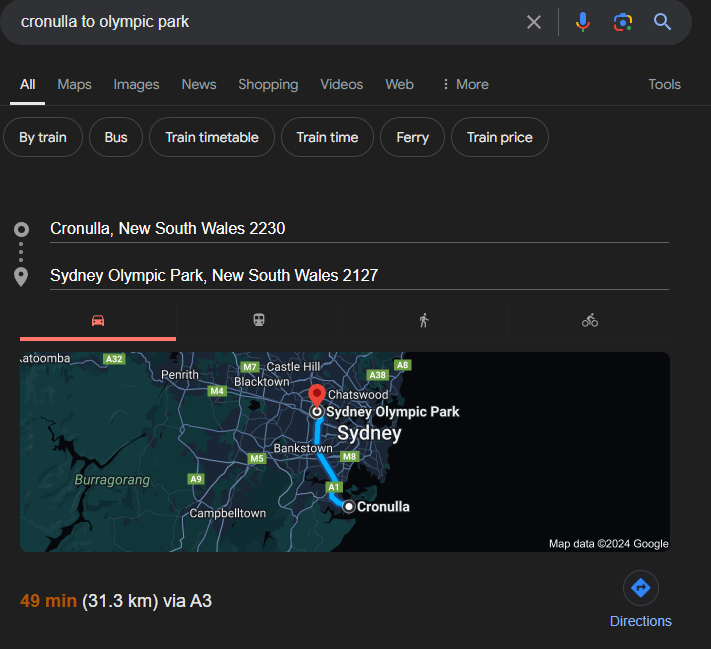Screen dimensions: 711x649
Task: Click the Ferry suggestion chip
Action: (x=412, y=137)
